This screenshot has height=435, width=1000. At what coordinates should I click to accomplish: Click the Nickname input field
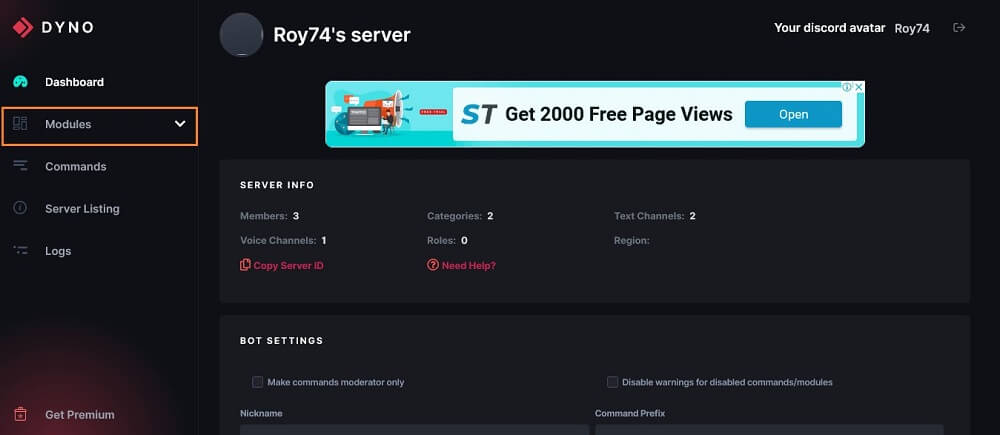414,429
